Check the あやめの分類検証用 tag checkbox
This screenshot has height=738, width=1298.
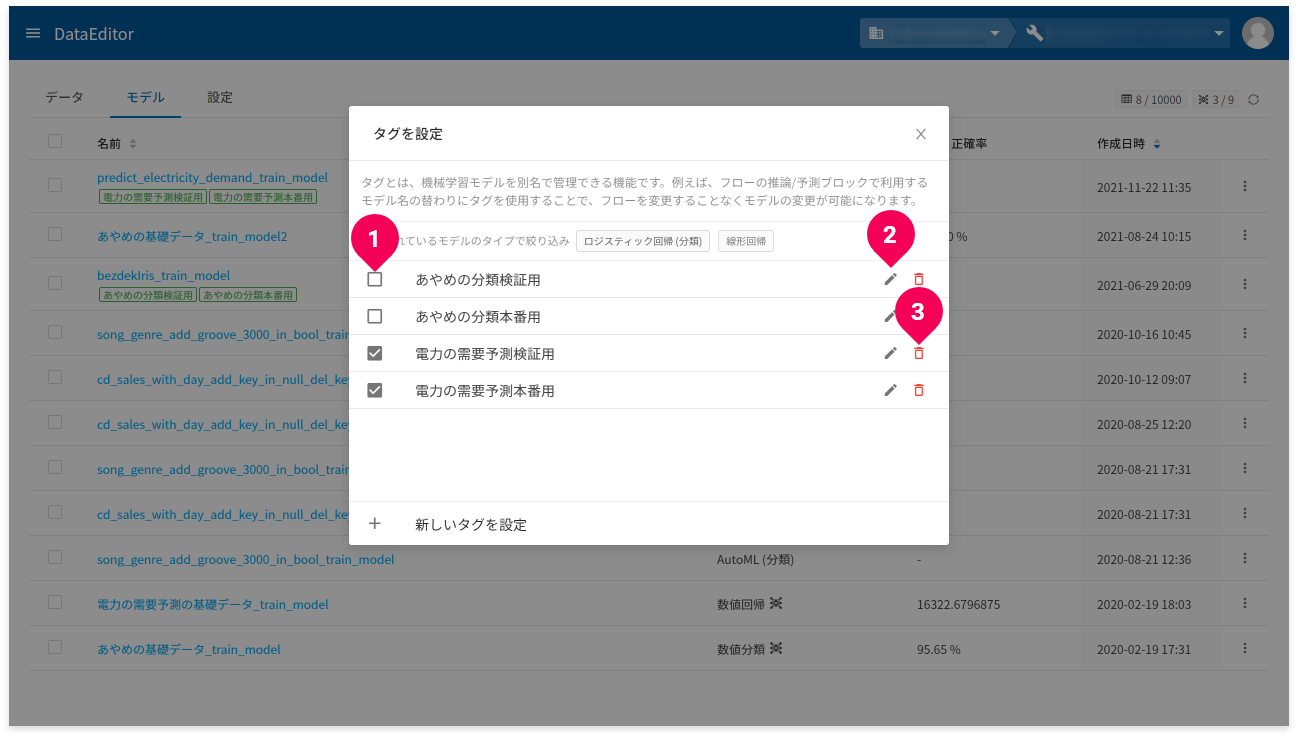[375, 279]
